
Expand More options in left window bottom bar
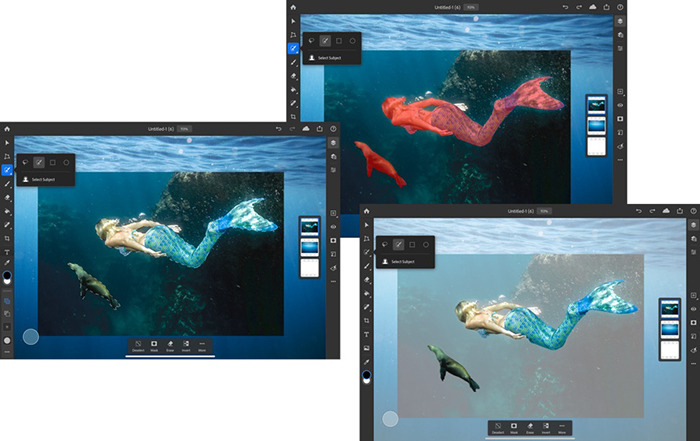coord(202,345)
